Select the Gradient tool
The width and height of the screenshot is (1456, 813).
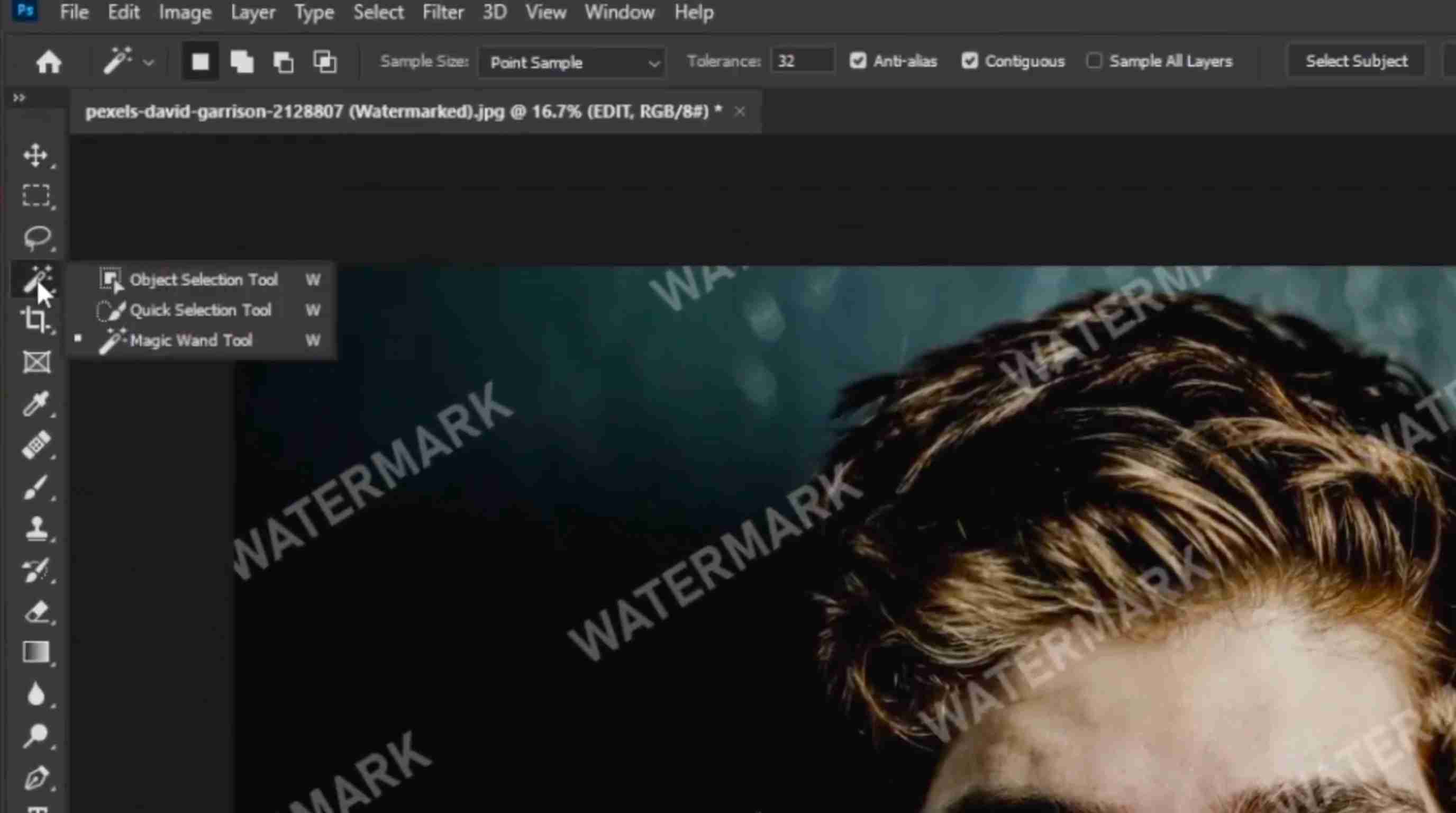(35, 652)
